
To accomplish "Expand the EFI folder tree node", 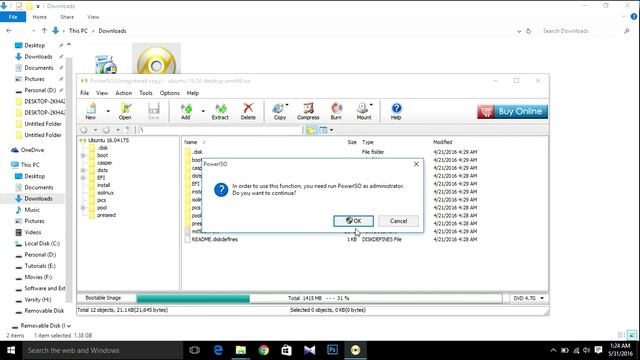I will pos(83,178).
